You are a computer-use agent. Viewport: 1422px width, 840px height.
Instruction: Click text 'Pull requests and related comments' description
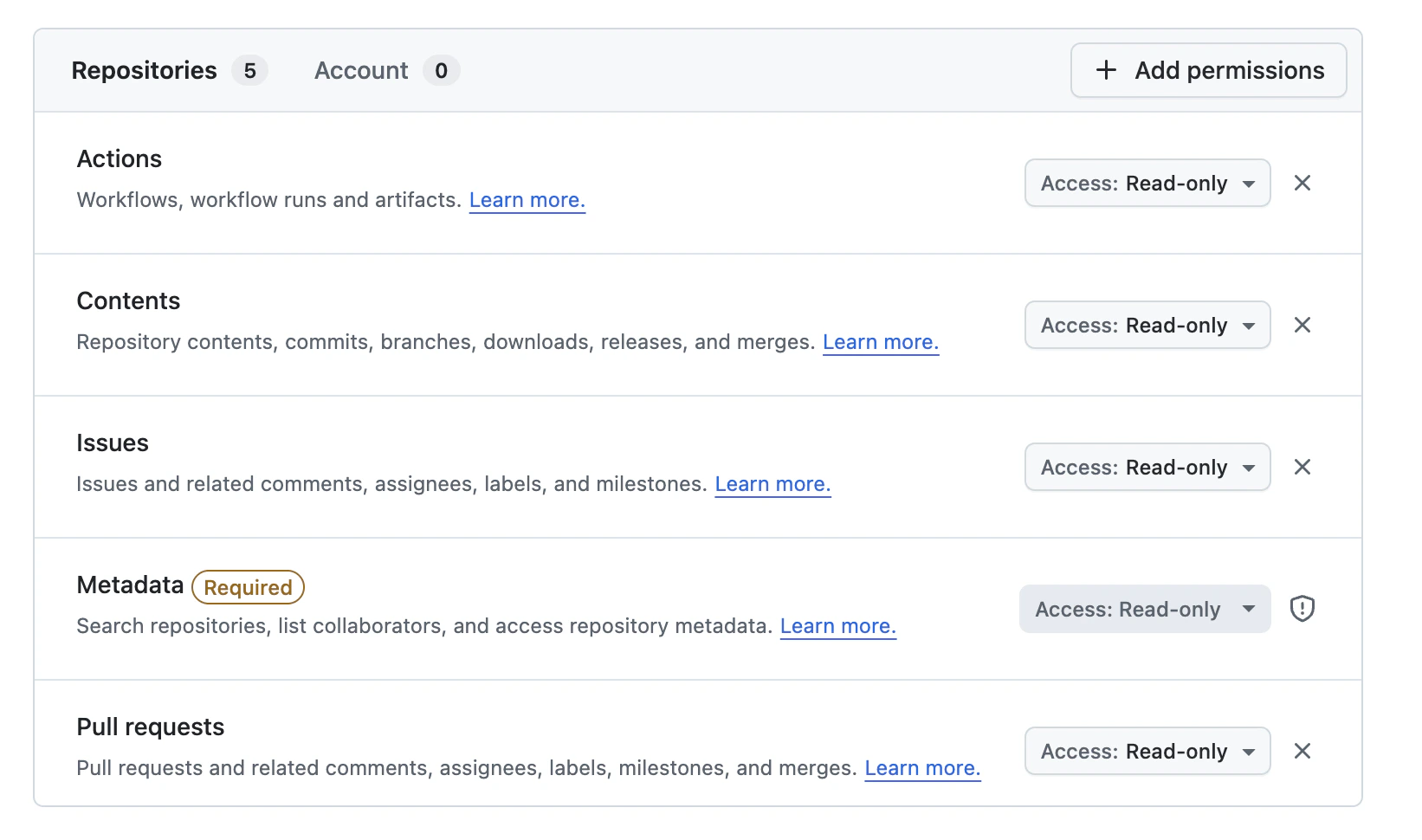[467, 768]
